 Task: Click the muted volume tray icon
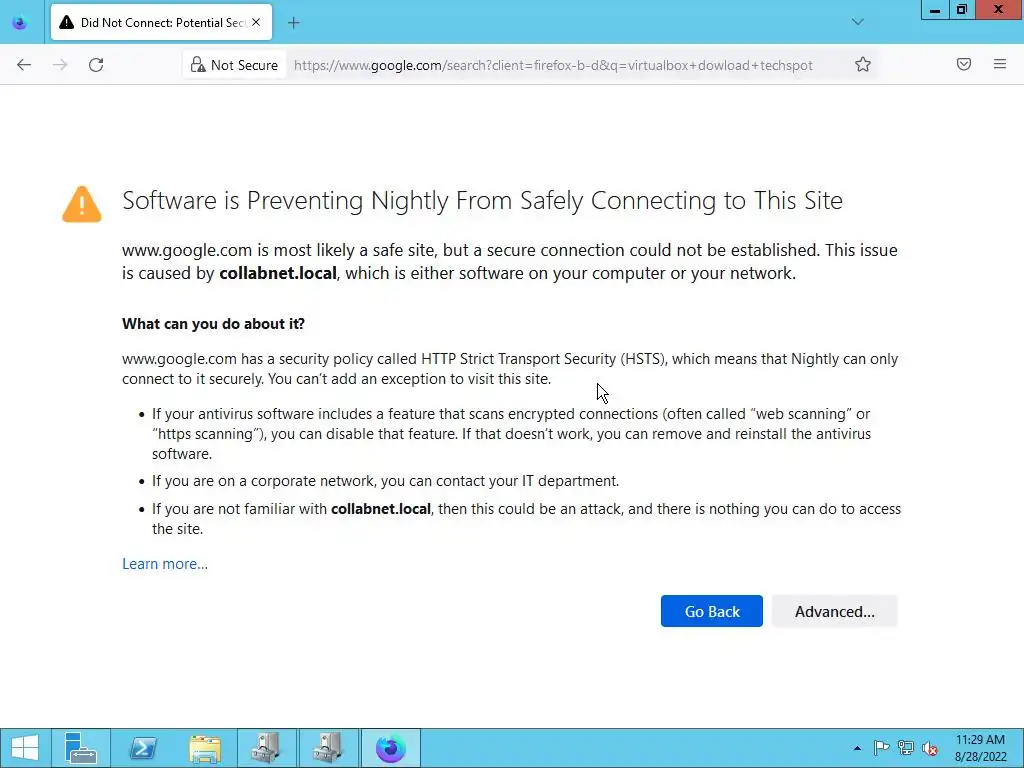click(929, 748)
